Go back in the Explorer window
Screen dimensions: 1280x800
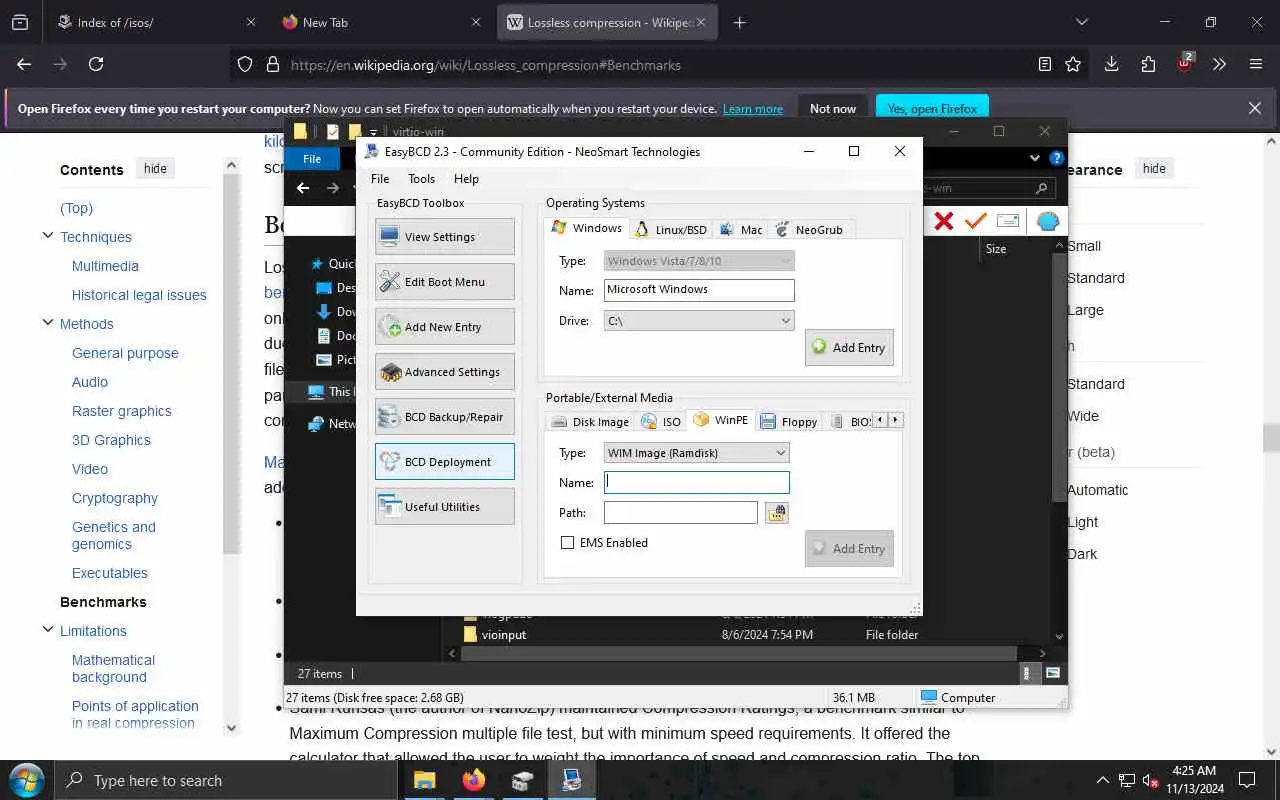coord(303,188)
